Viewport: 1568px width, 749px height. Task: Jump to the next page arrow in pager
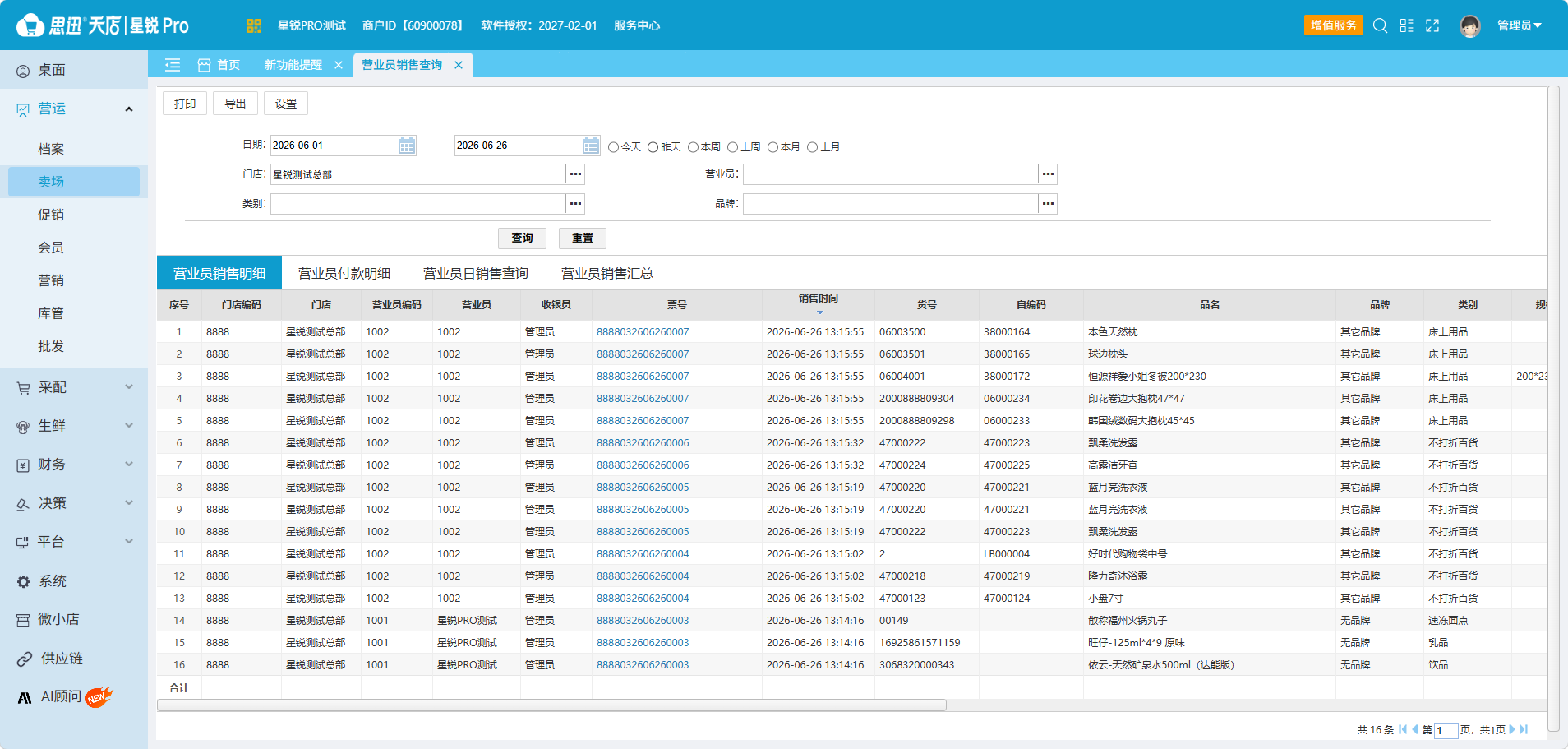pos(1512,729)
